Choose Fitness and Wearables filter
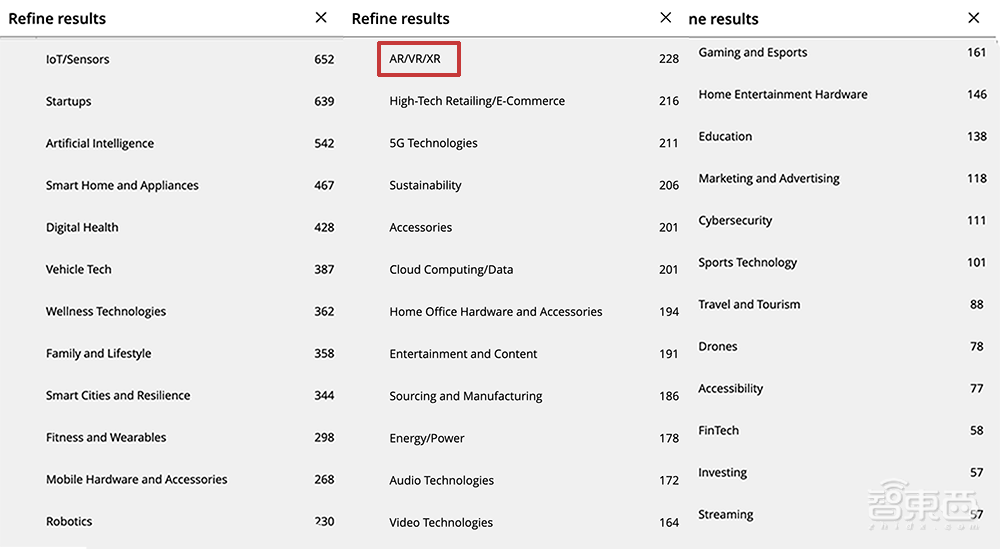This screenshot has height=549, width=1000. [106, 437]
